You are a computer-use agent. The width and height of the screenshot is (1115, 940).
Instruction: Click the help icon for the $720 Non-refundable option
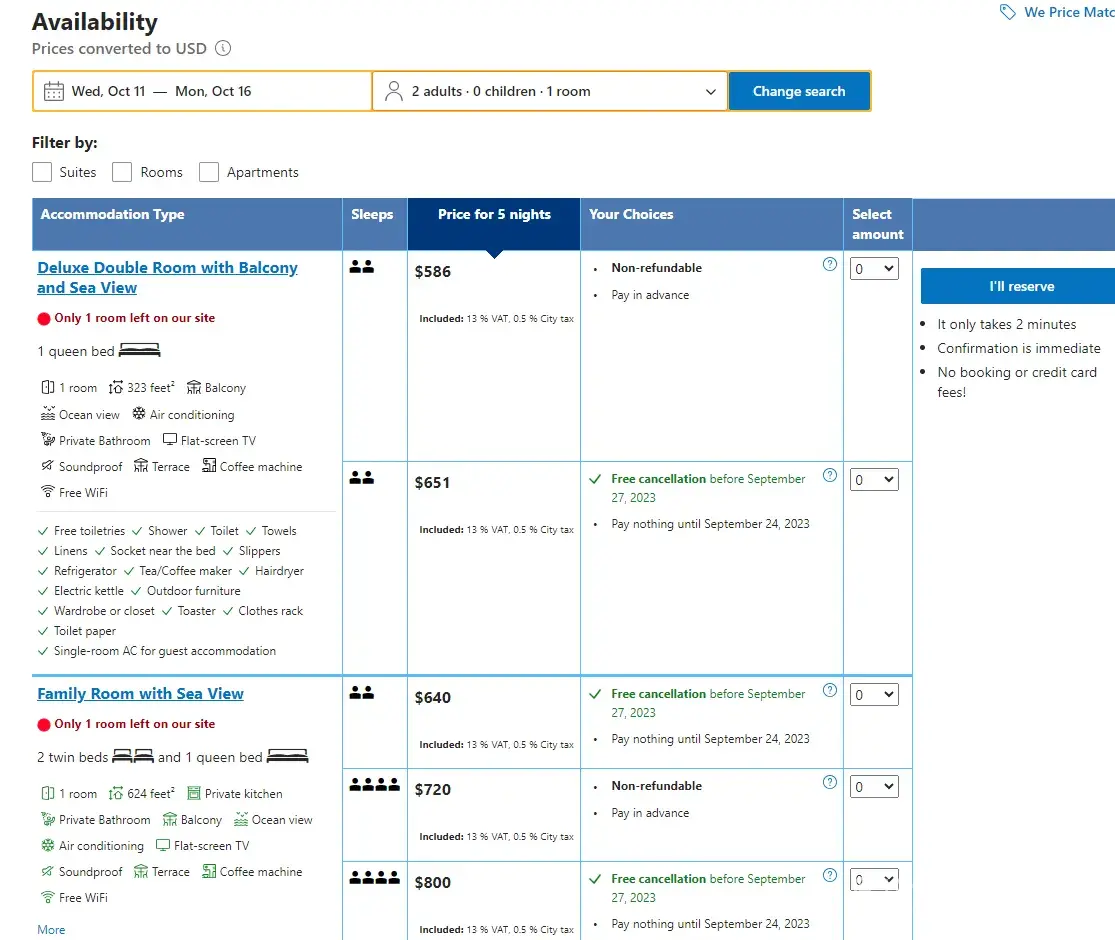[829, 783]
